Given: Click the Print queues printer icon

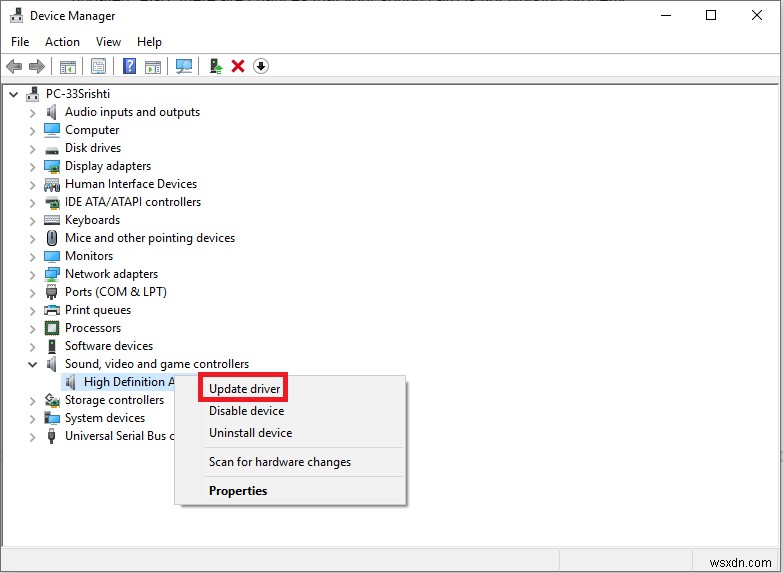Looking at the screenshot, I should coord(52,310).
